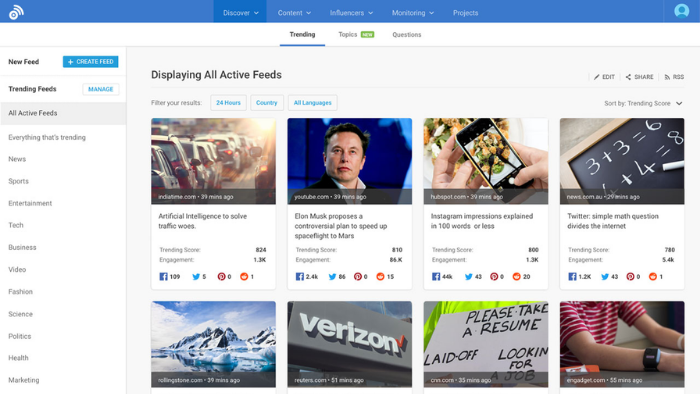Image resolution: width=700 pixels, height=394 pixels.
Task: Open the Sort by Trending Score dropdown
Action: [x=643, y=104]
